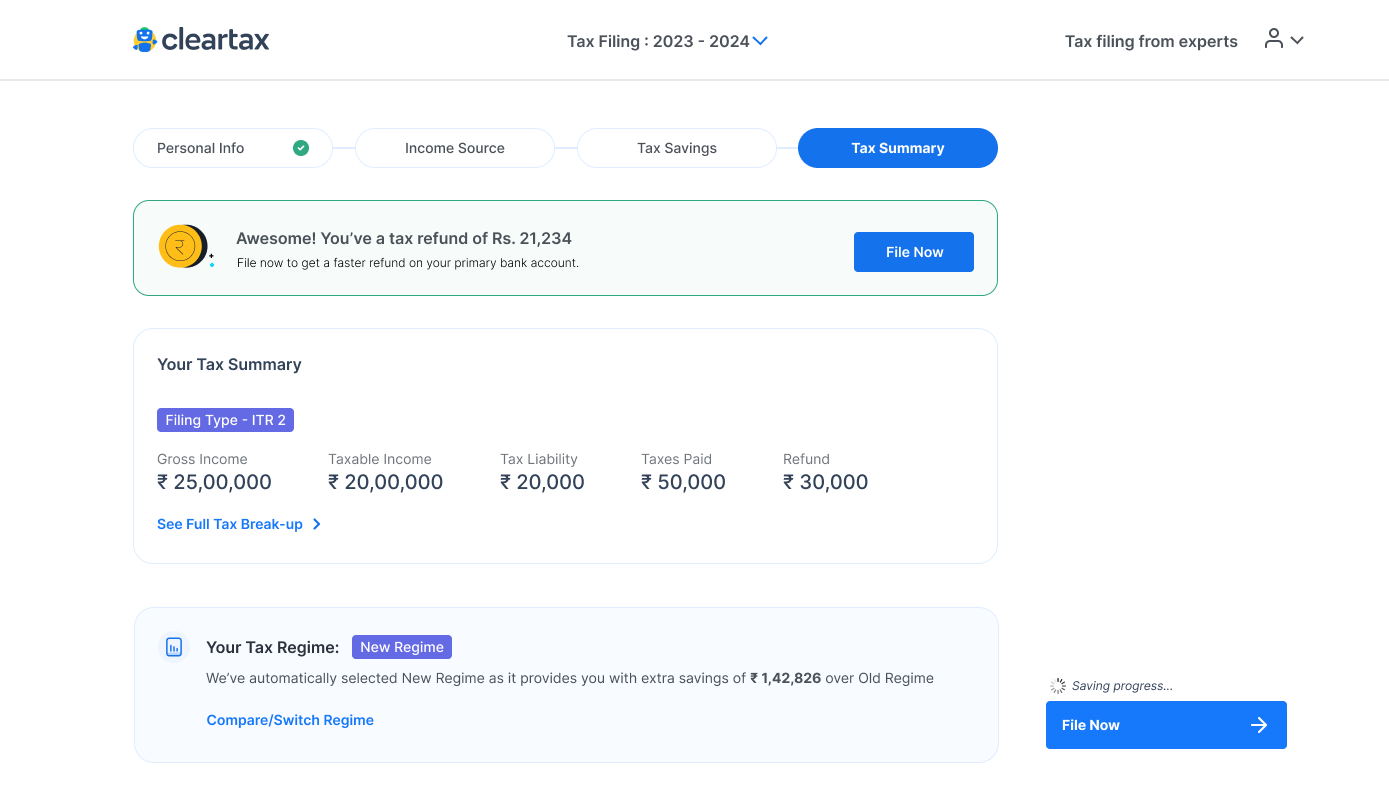Go to Tax Savings step
The width and height of the screenshot is (1389, 795).
677,148
